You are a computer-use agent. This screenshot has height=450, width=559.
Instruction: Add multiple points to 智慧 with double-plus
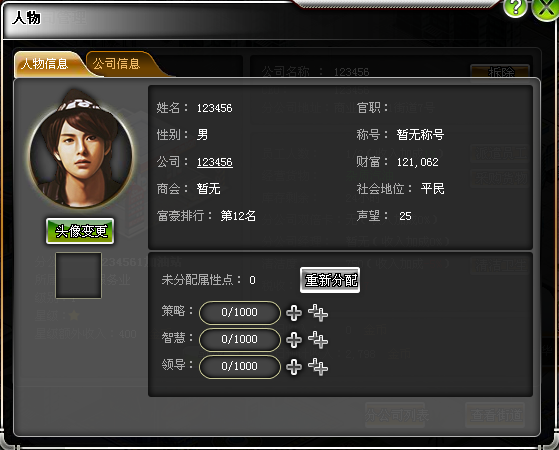(x=318, y=340)
